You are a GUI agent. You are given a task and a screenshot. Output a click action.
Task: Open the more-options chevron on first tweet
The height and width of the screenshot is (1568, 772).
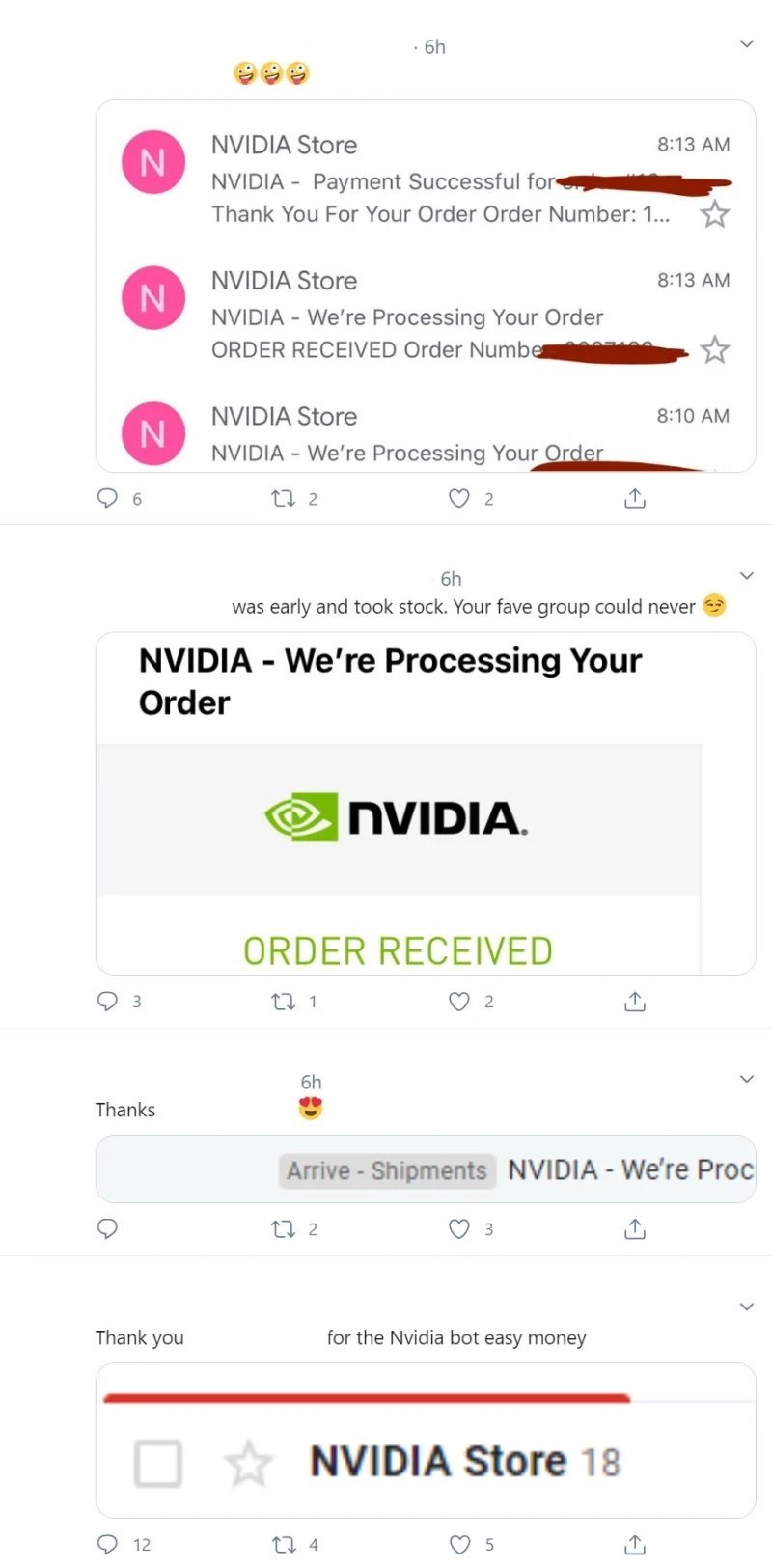pos(746,43)
